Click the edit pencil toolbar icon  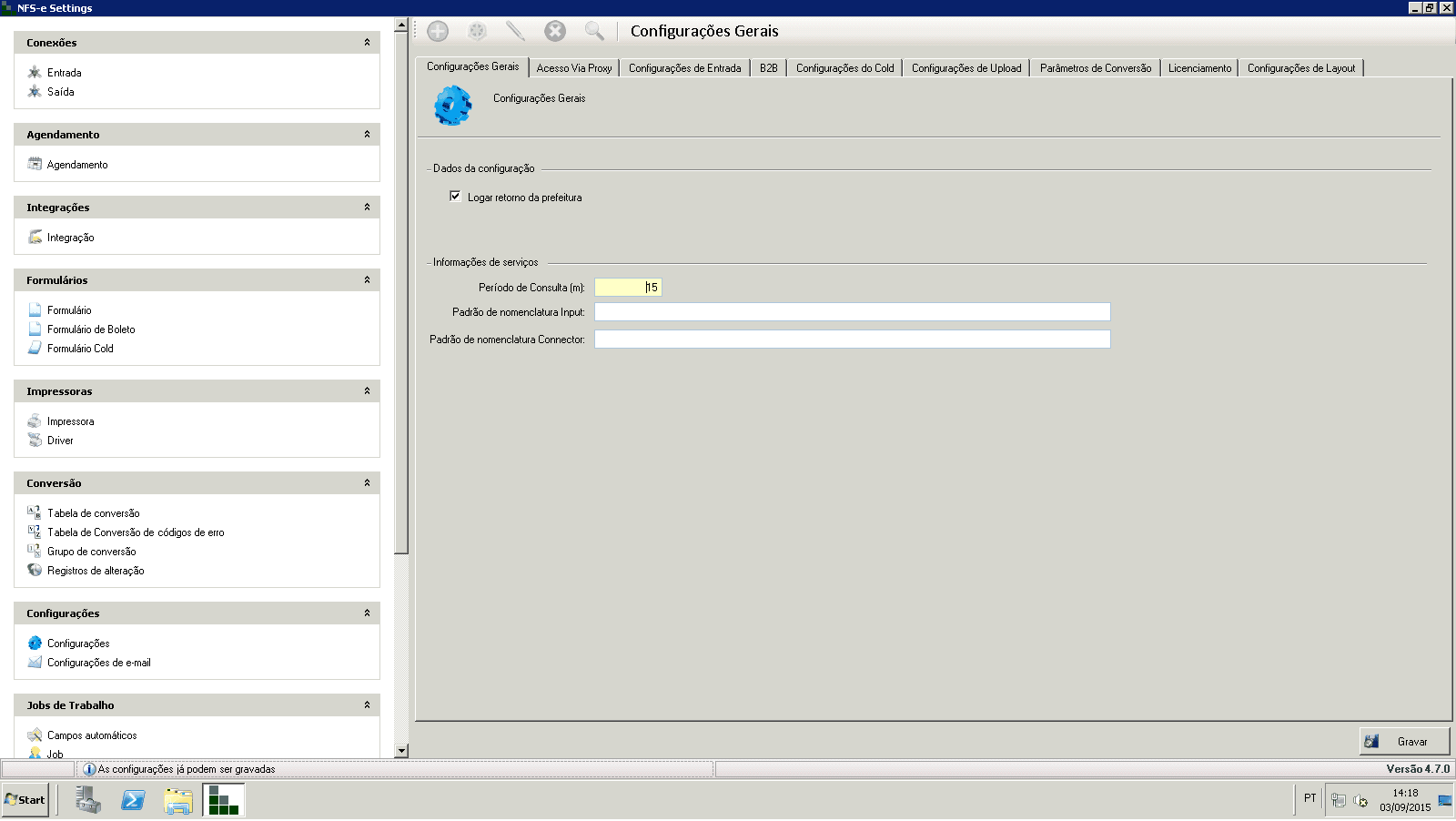point(516,31)
